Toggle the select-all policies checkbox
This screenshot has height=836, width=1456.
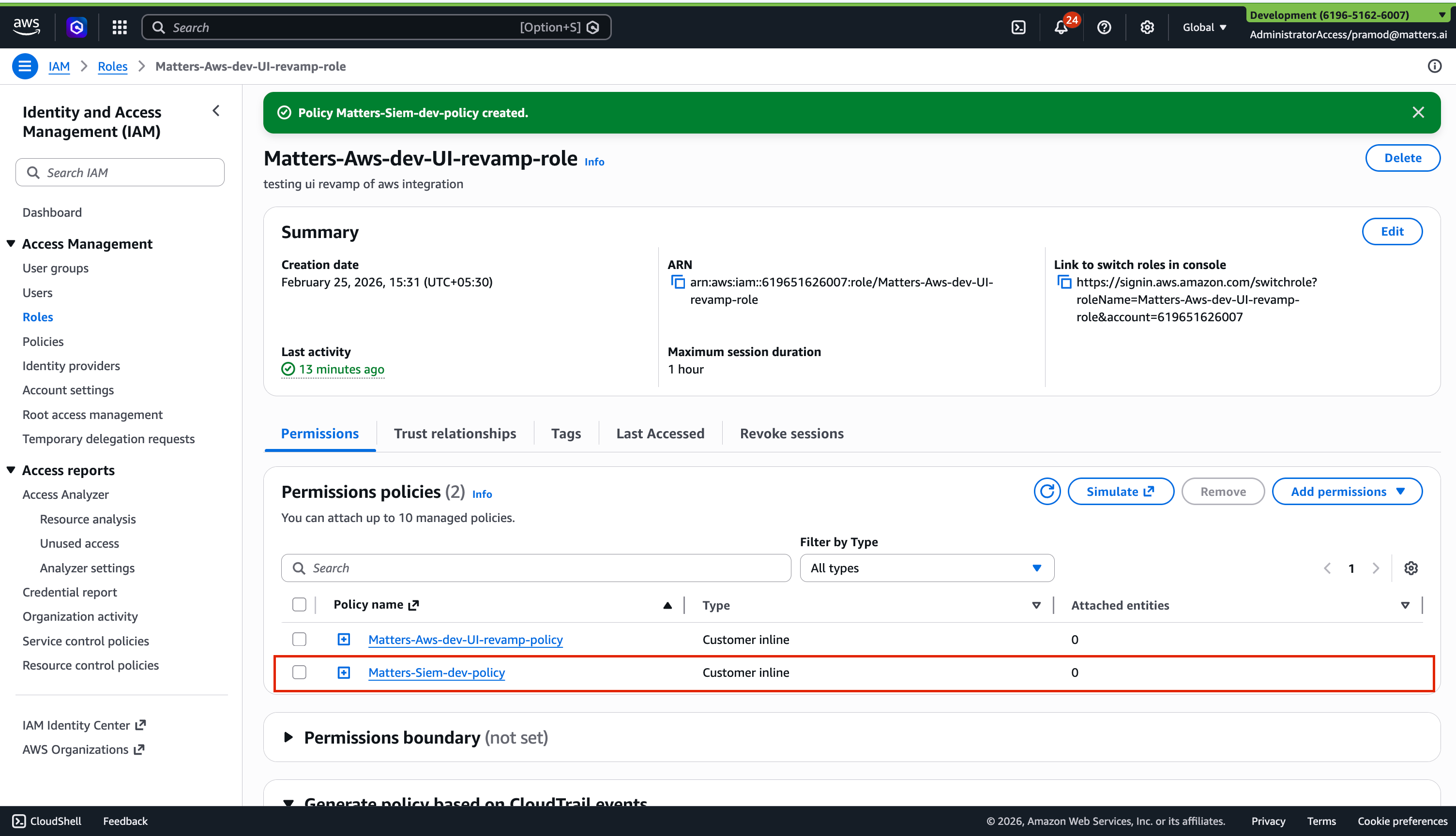(299, 605)
